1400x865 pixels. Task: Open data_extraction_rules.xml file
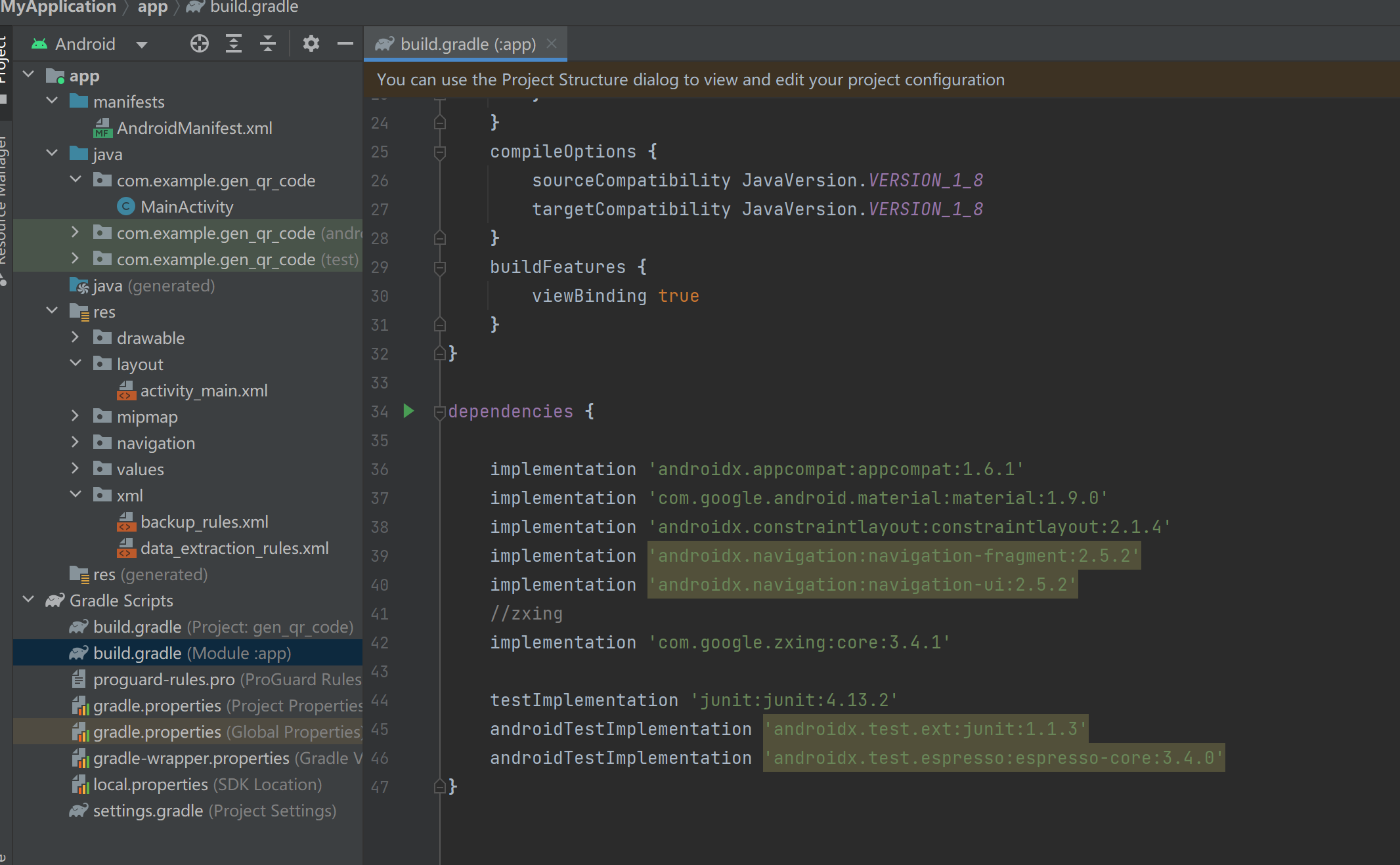point(234,548)
